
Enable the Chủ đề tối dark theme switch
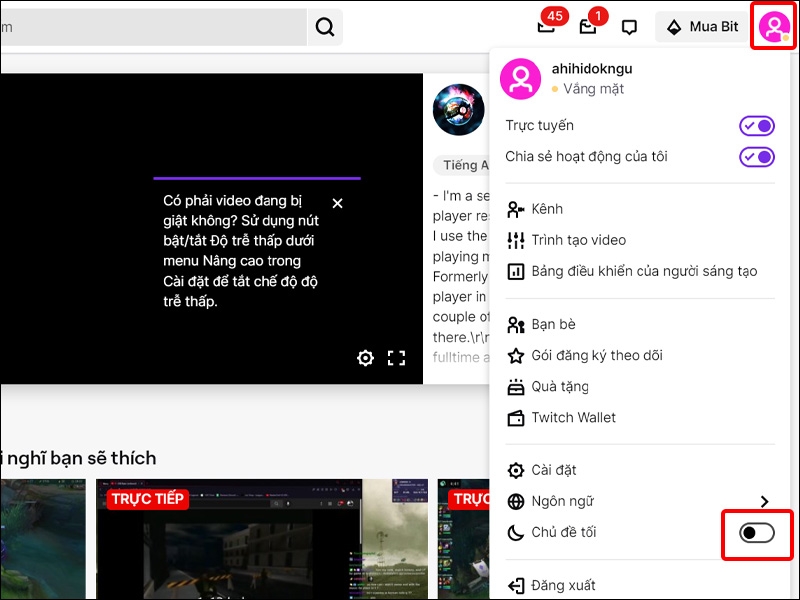[757, 534]
